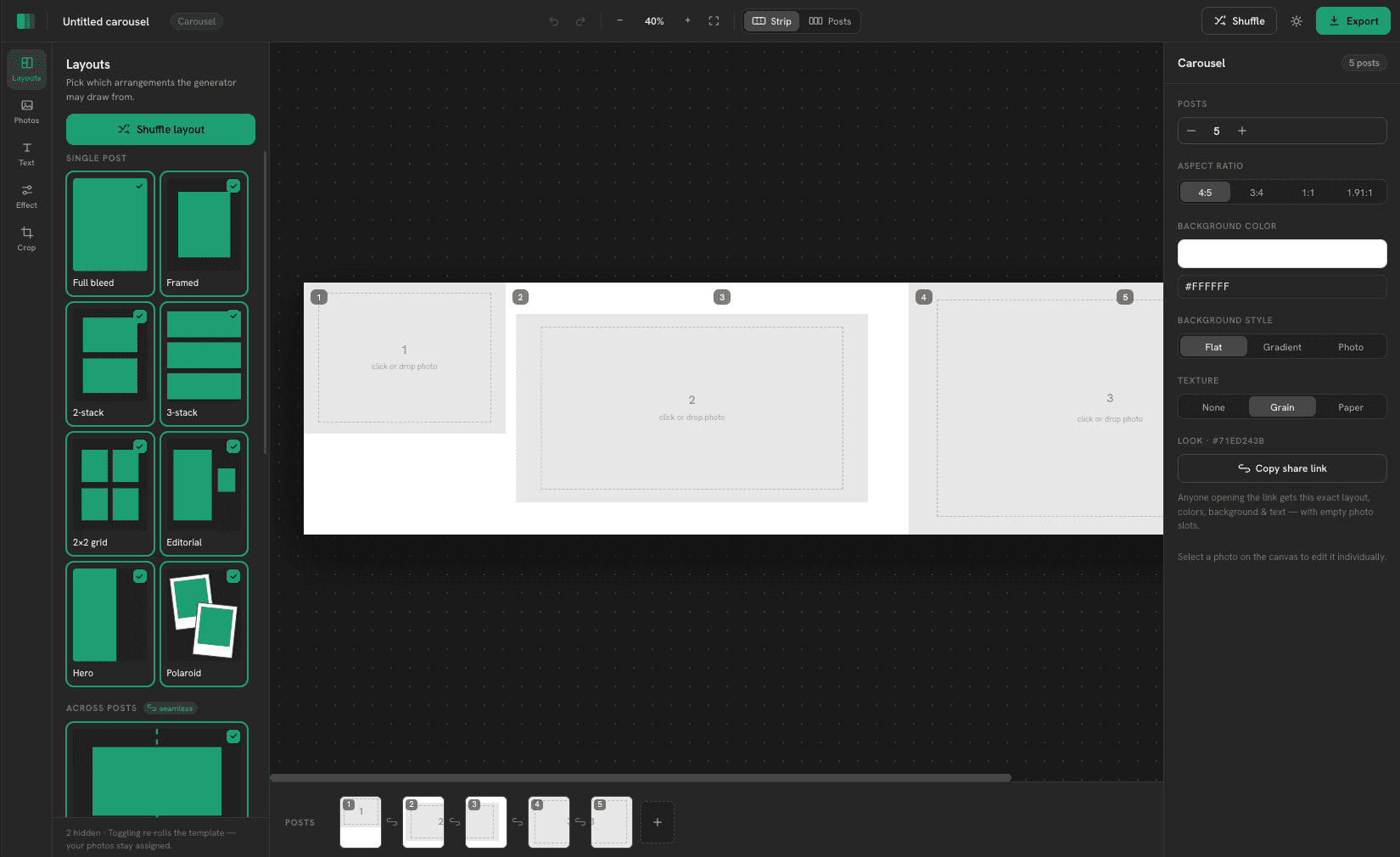Open the Crop sidebar panel
This screenshot has height=857, width=1400.
[26, 238]
